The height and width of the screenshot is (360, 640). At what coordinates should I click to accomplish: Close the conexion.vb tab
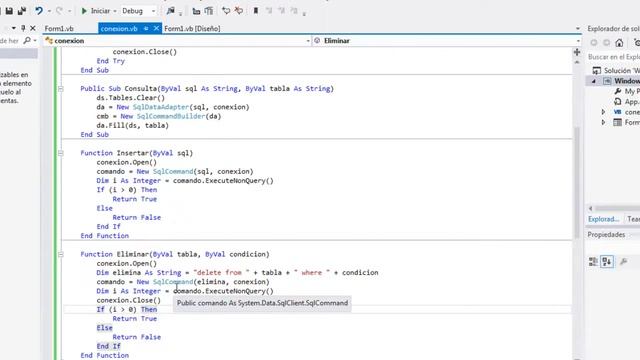156,29
